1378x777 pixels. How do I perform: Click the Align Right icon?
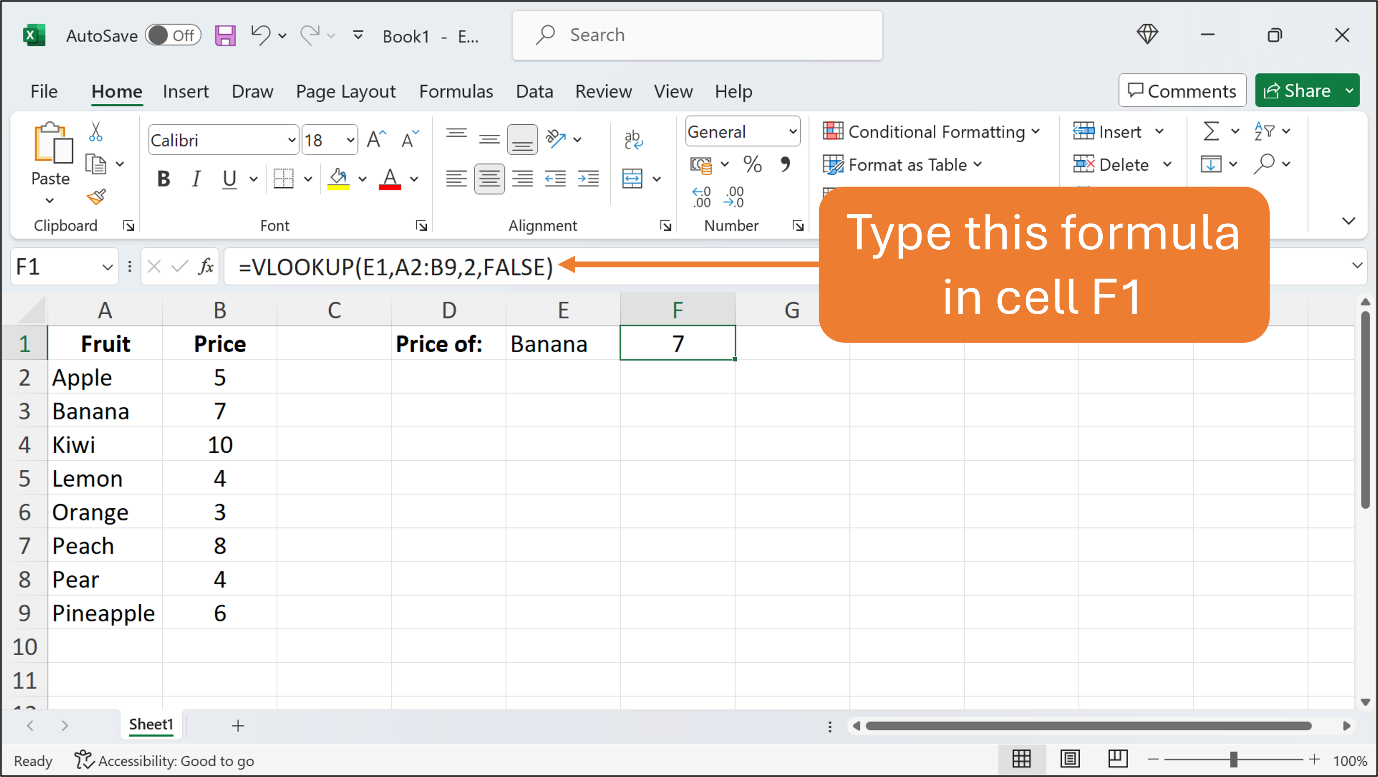(522, 179)
